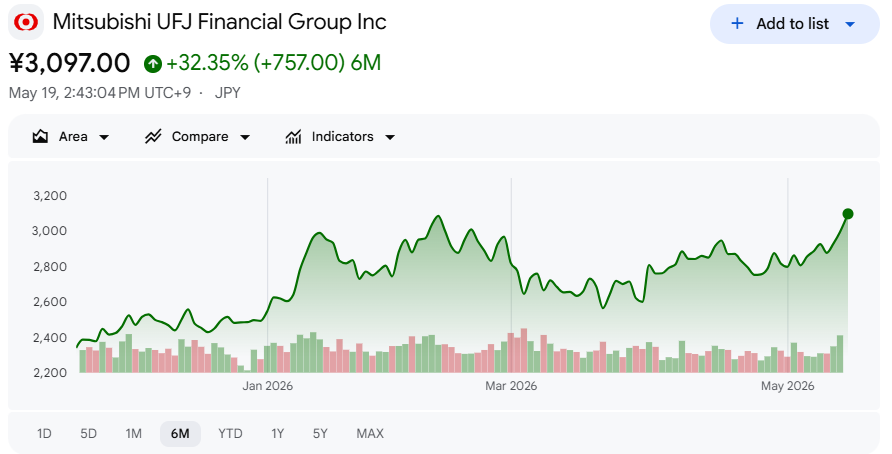Click the 2,400 y-axis label

50,338
